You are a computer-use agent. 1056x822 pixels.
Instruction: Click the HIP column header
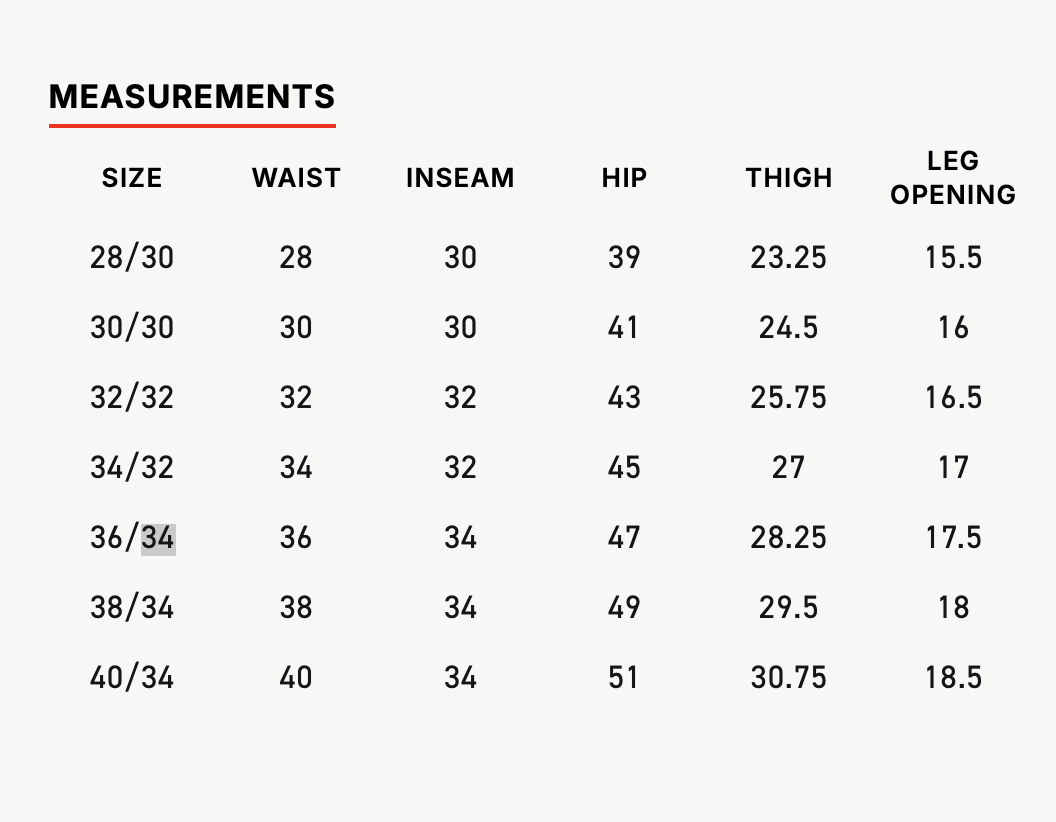(x=624, y=178)
